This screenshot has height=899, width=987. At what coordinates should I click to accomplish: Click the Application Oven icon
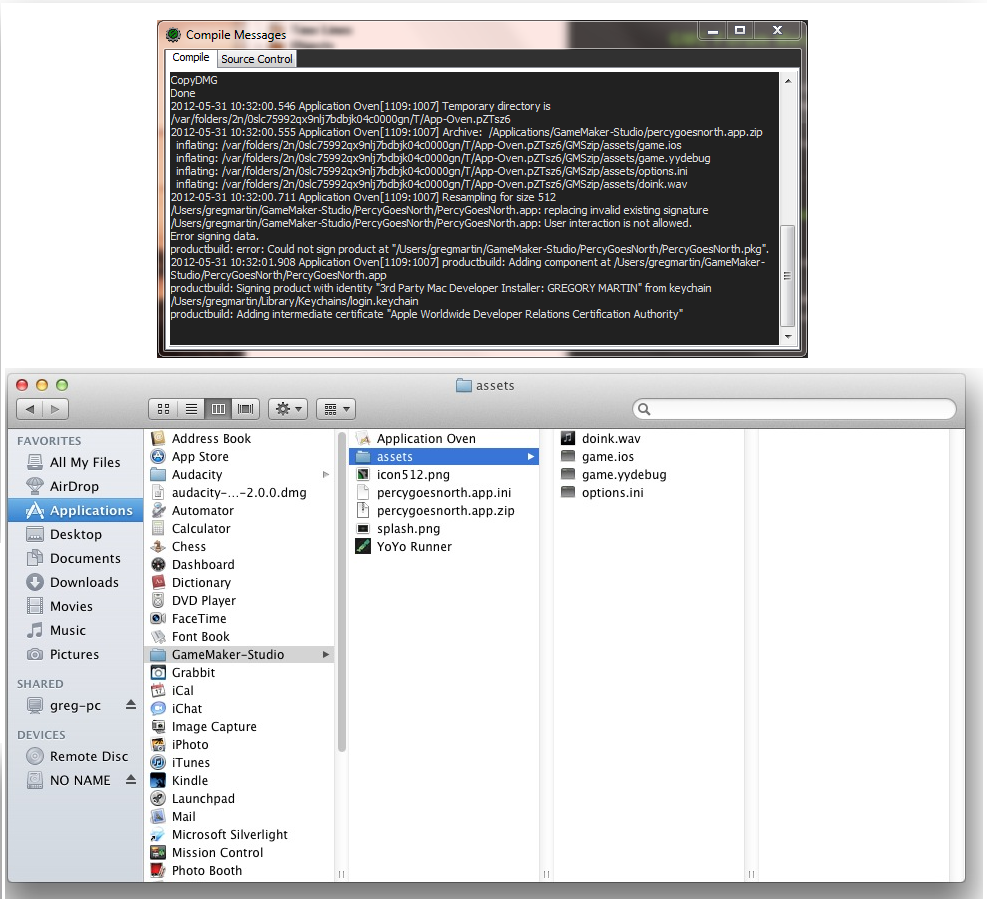click(363, 438)
